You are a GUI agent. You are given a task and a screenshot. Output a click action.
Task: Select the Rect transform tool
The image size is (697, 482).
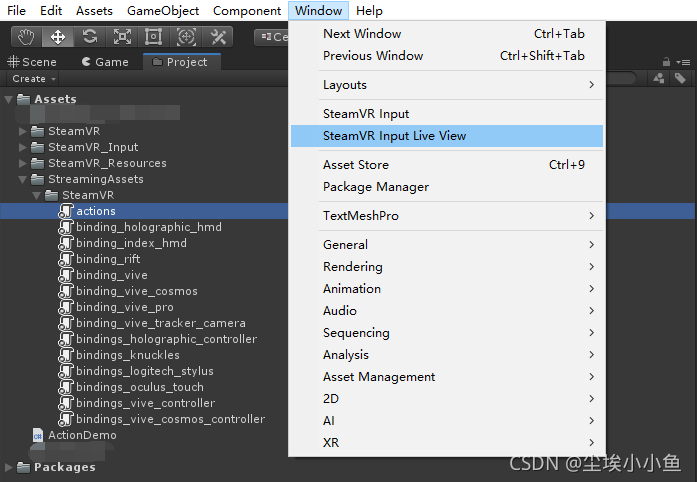click(153, 37)
